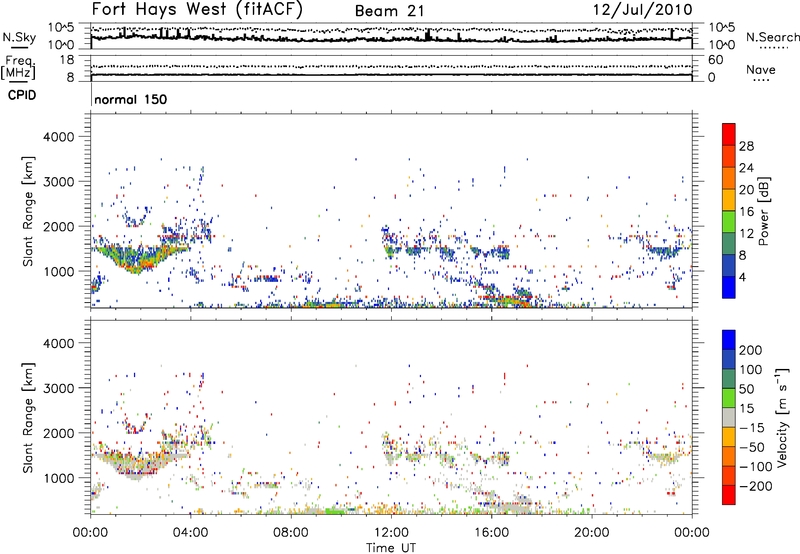Click the '12:00' time tick label
This screenshot has height=554, width=800.
point(391,533)
